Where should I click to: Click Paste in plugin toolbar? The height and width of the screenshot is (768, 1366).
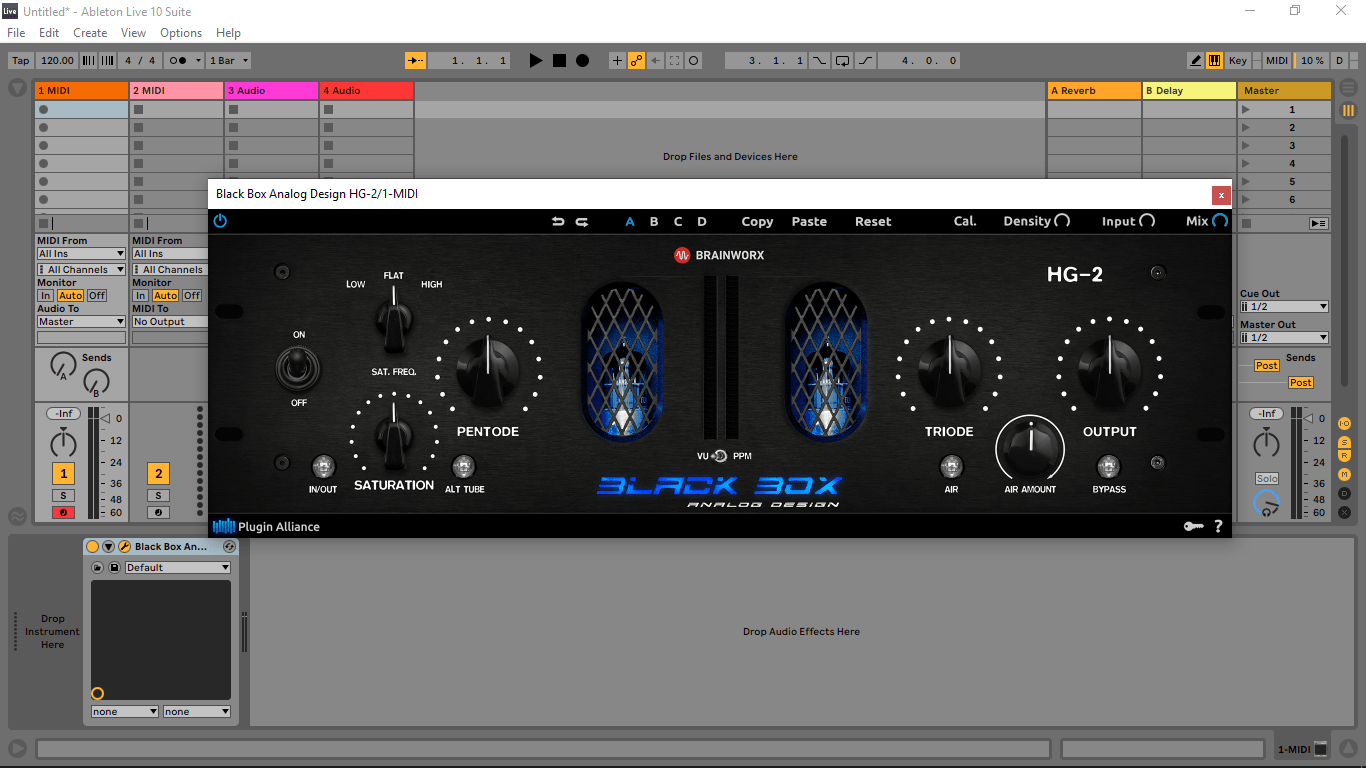click(809, 222)
